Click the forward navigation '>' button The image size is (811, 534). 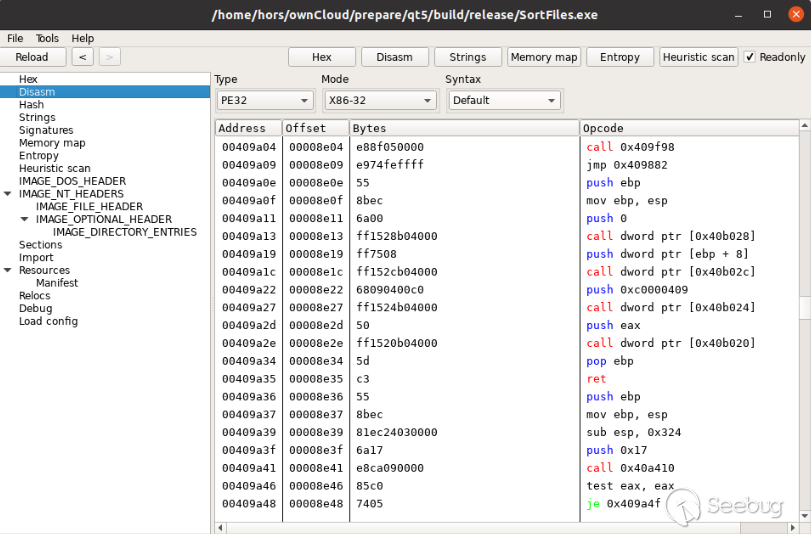(110, 57)
